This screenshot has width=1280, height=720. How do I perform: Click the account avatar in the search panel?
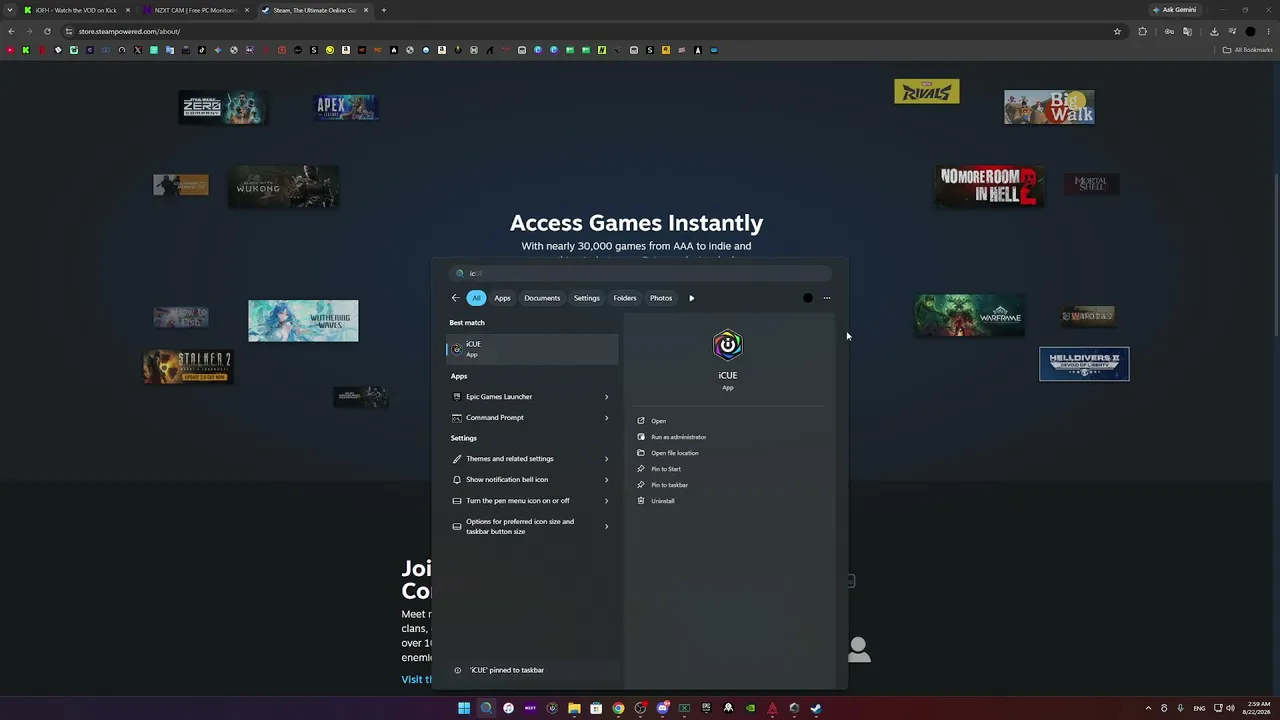pyautogui.click(x=808, y=298)
